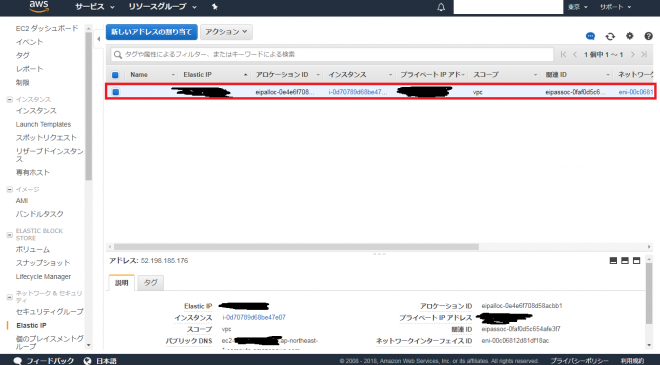Toggle the select-all checkbox in header
660x365 pixels.
(x=115, y=75)
